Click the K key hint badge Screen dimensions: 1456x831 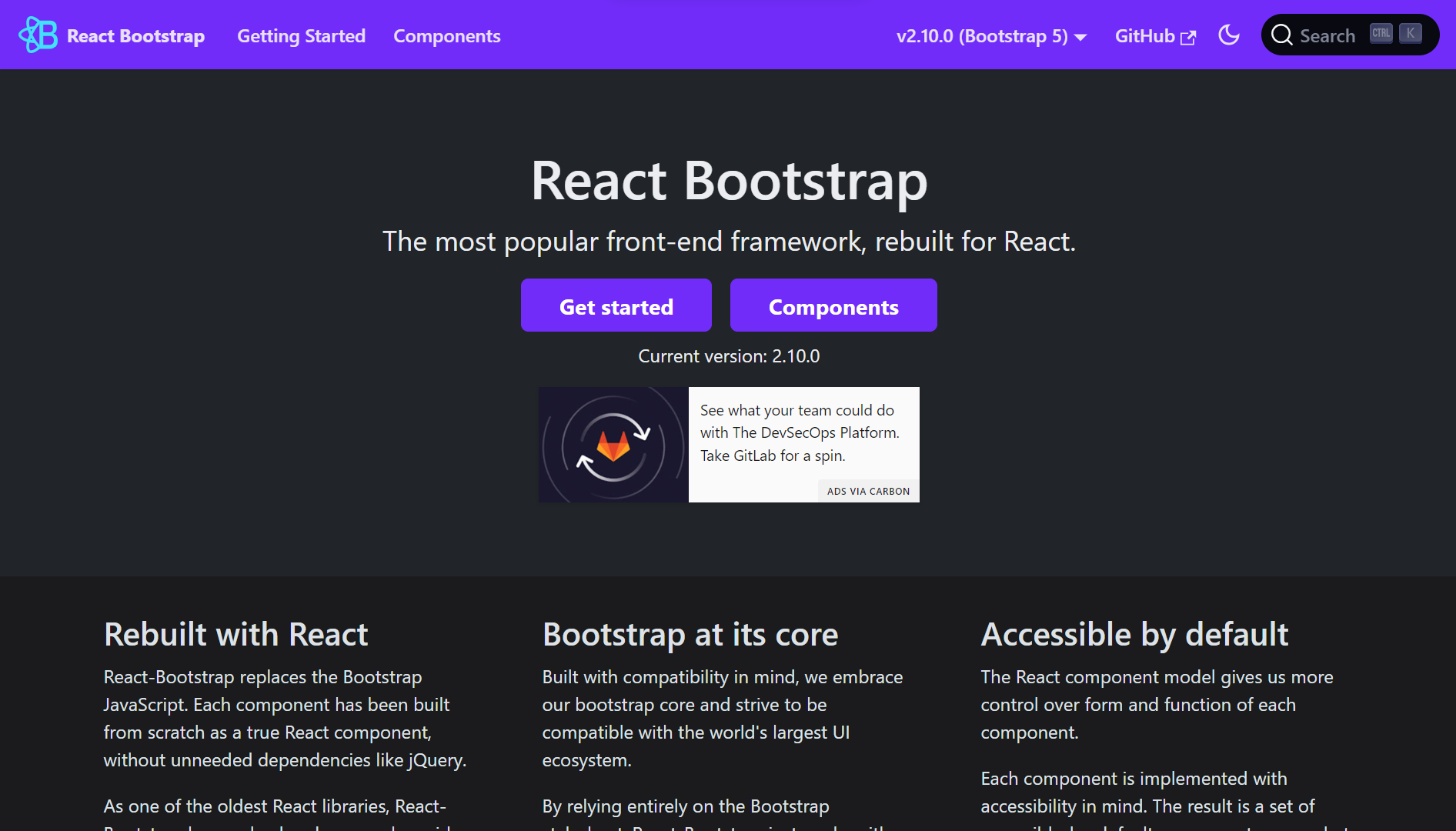tap(1410, 33)
